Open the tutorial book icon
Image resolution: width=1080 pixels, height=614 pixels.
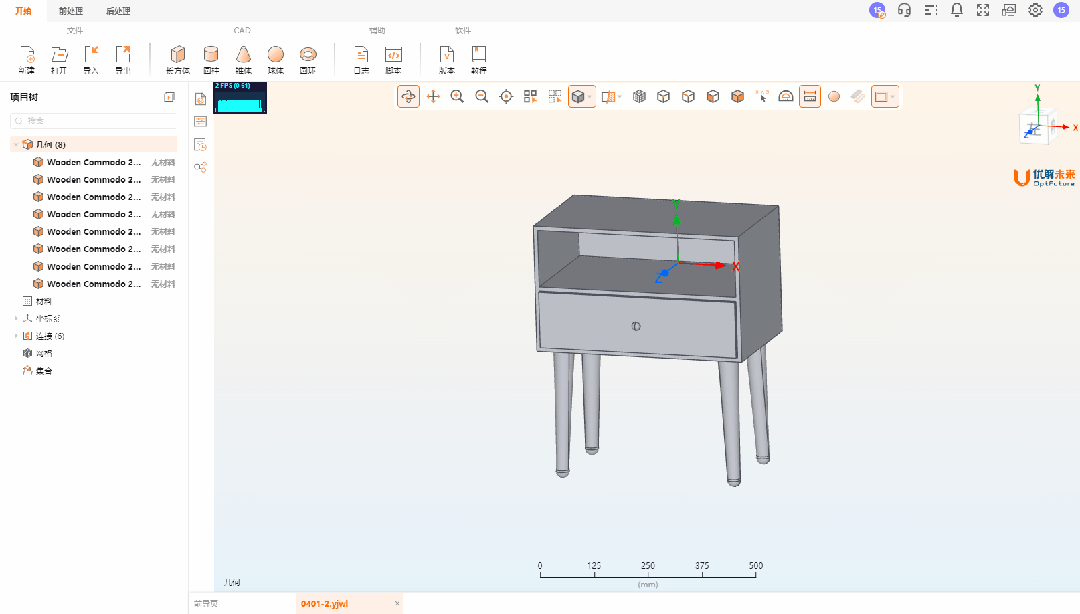479,54
